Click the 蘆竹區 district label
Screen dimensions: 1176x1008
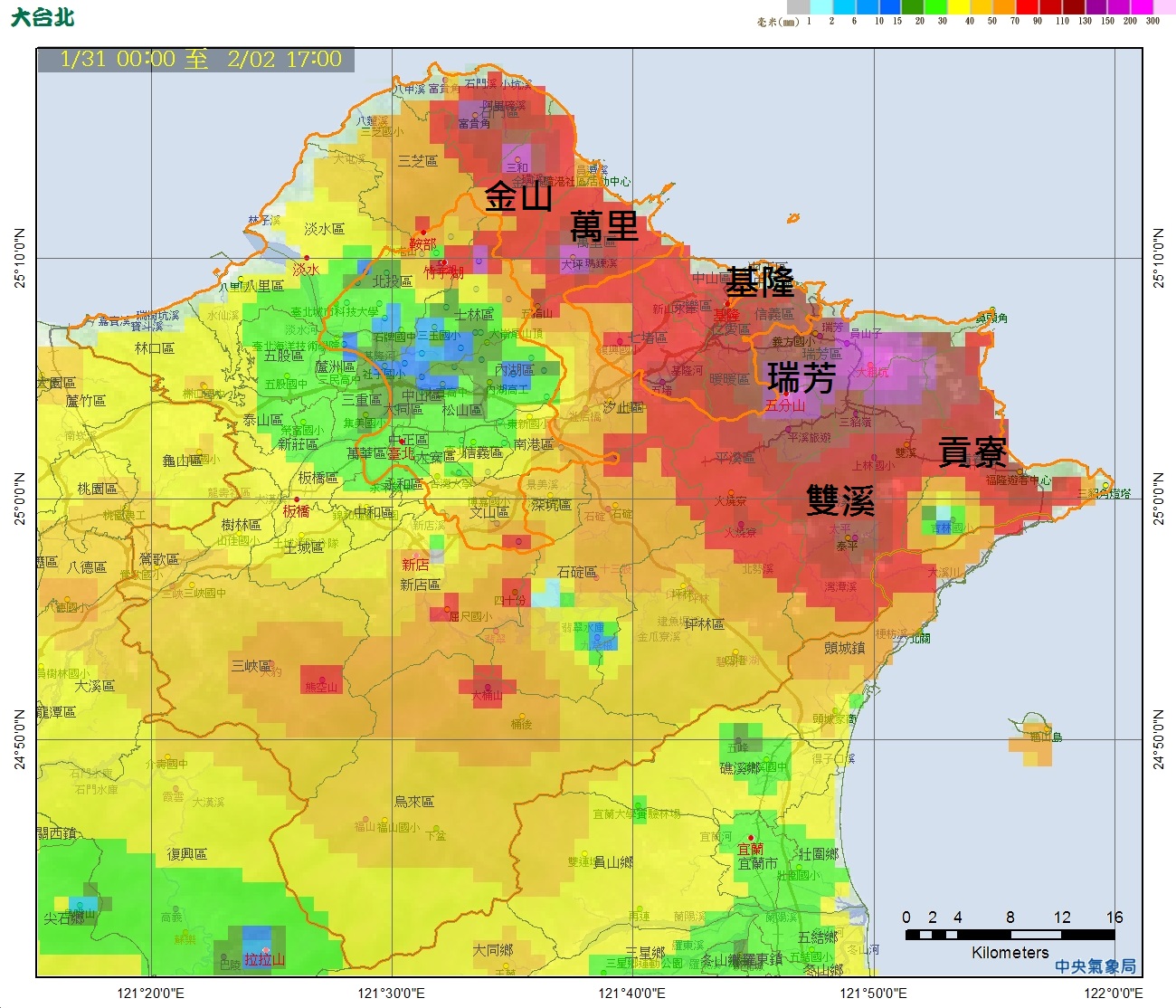pyautogui.click(x=86, y=401)
